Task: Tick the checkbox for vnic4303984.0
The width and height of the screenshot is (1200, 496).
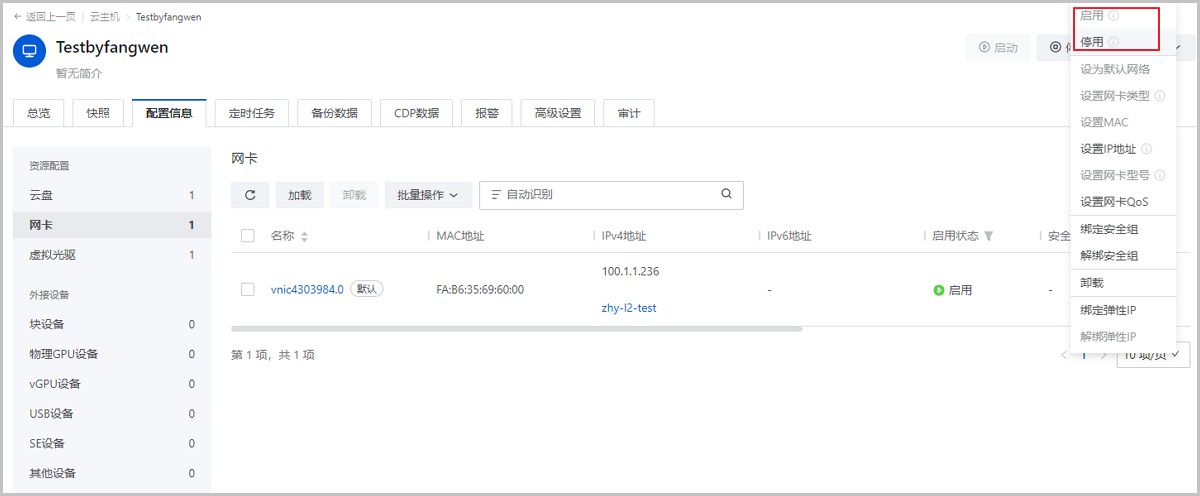Action: [x=248, y=289]
